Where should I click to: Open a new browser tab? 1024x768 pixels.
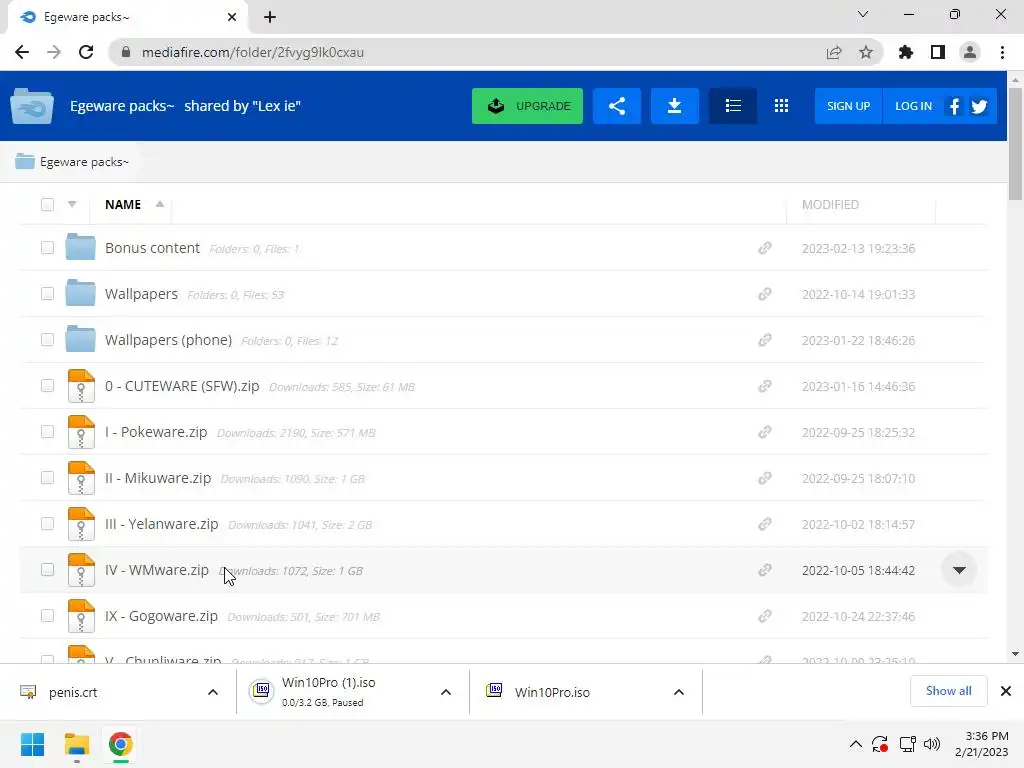tap(270, 18)
